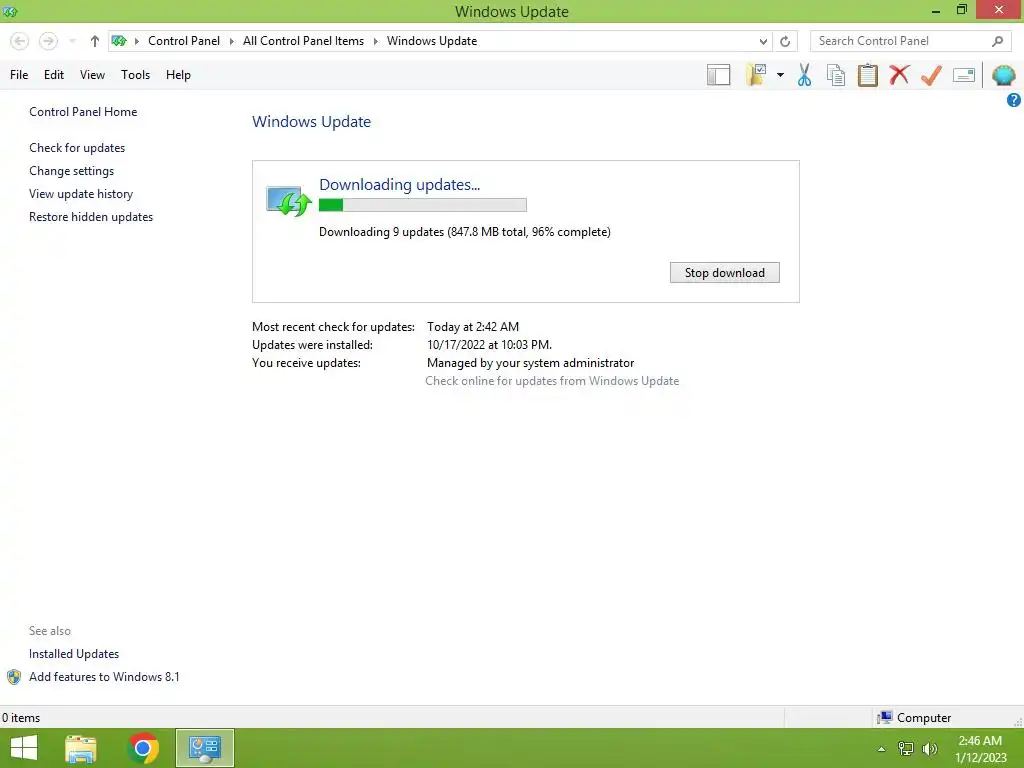Open the Tools menu
This screenshot has height=768, width=1024.
click(x=135, y=75)
